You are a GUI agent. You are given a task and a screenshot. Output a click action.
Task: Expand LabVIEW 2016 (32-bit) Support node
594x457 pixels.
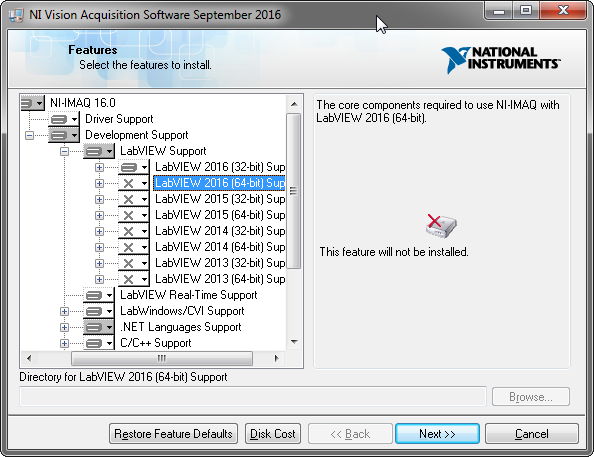pos(99,167)
